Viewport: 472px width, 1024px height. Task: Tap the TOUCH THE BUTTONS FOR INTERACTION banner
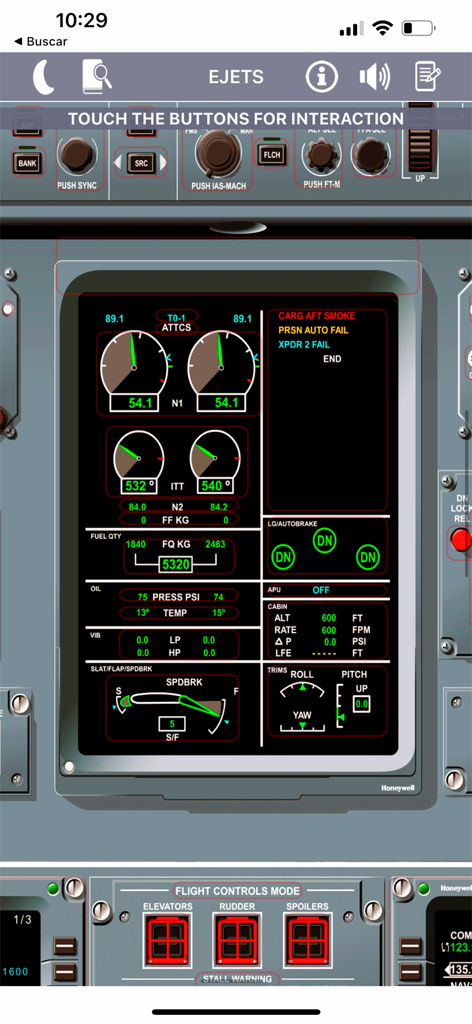(236, 119)
